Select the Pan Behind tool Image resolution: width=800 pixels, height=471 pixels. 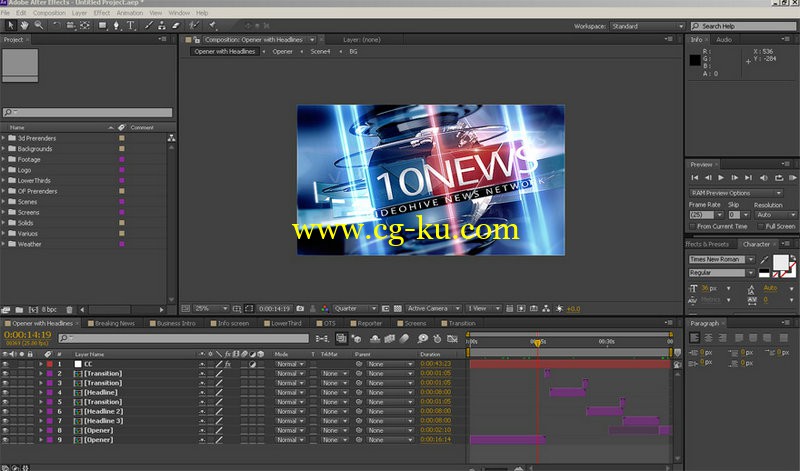pos(85,25)
